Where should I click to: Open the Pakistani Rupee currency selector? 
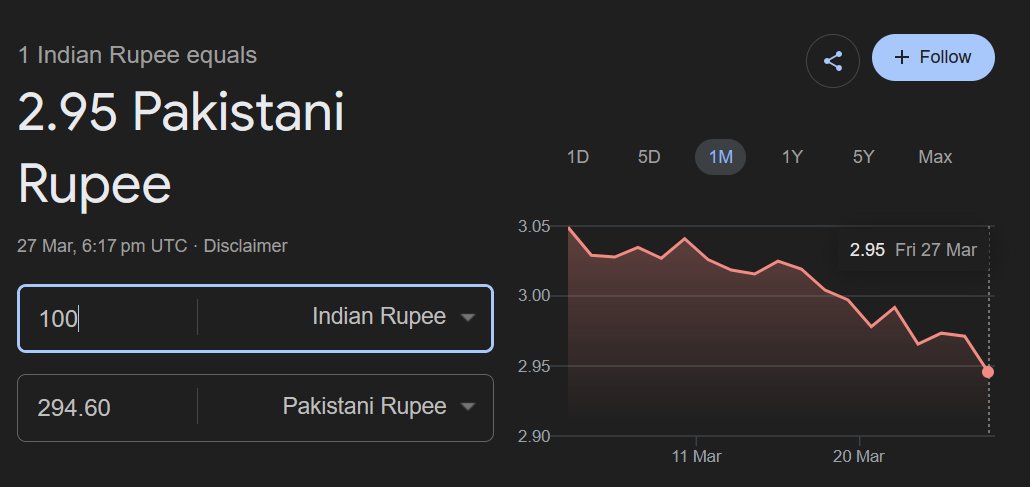tap(364, 407)
